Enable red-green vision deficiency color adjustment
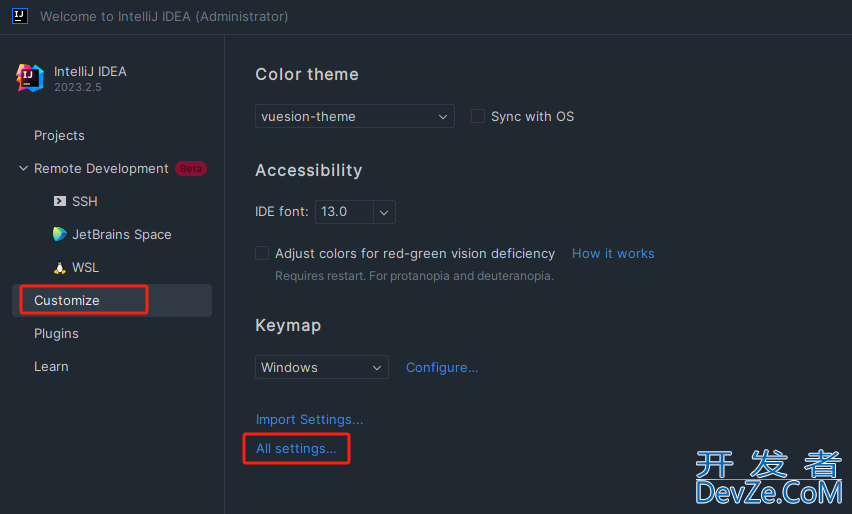Screen dimensions: 852x514 262,253
